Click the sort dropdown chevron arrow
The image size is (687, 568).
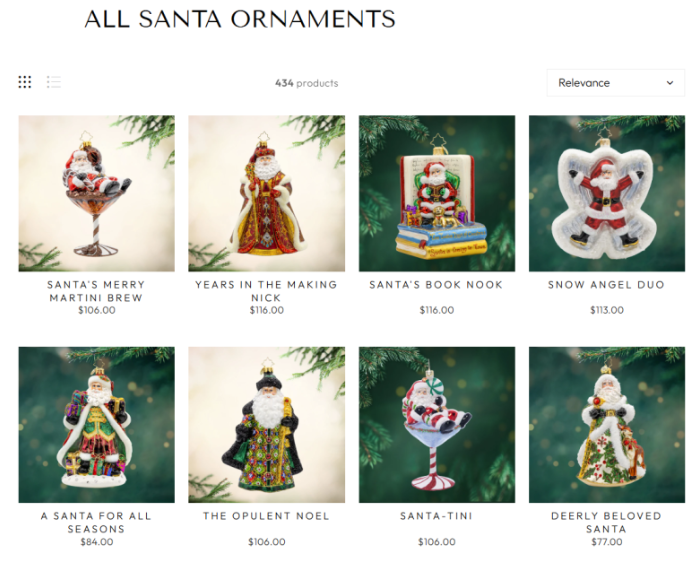point(669,83)
